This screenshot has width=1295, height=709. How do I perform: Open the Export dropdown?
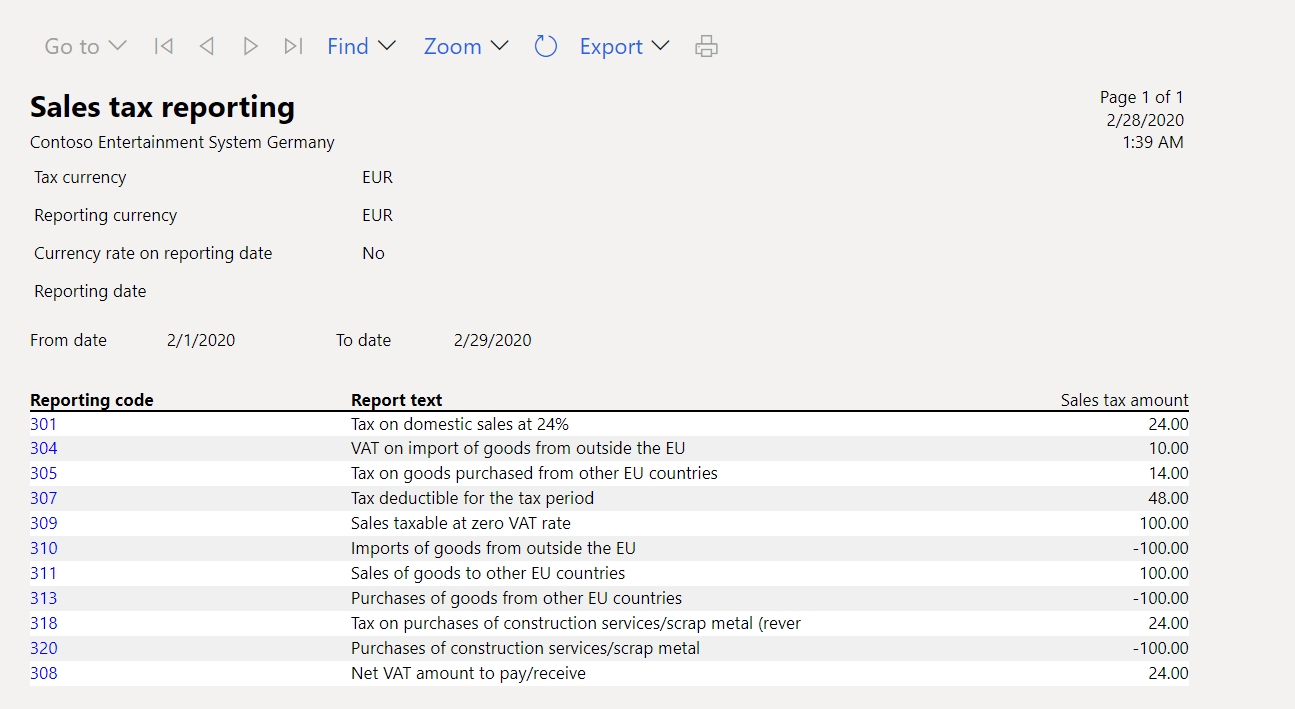click(x=624, y=46)
